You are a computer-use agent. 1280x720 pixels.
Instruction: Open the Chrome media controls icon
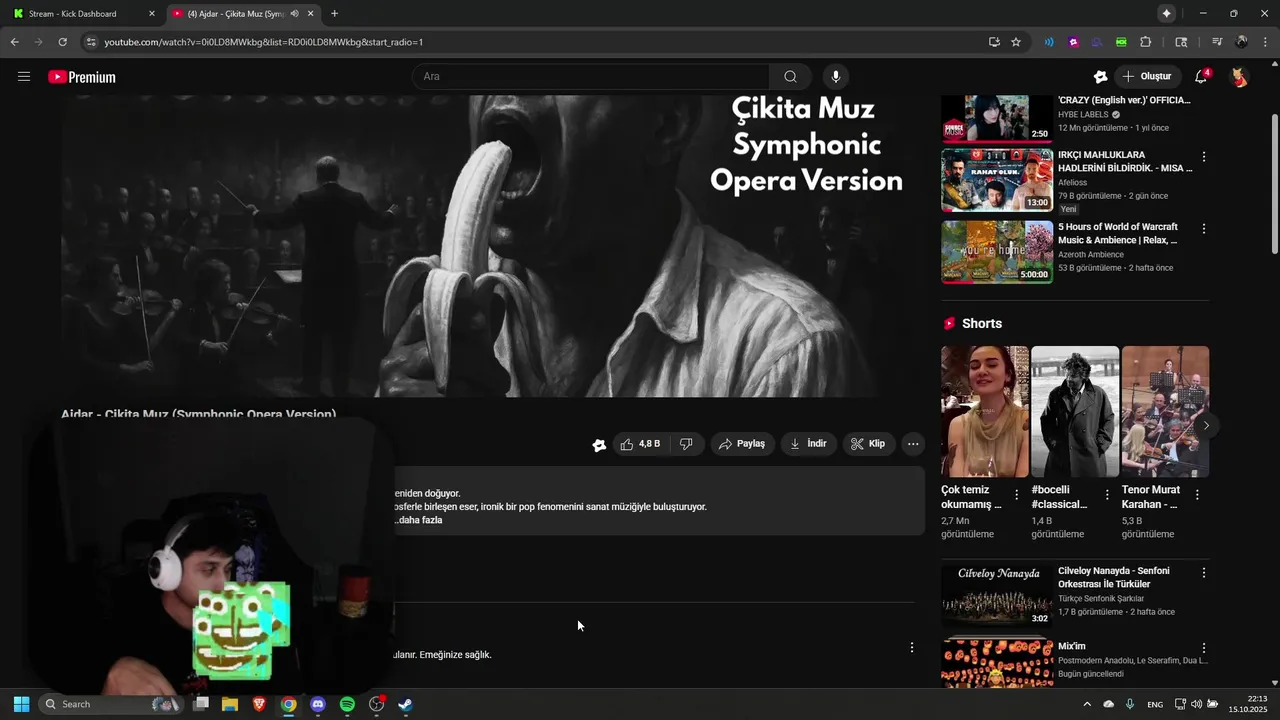[x=1217, y=42]
